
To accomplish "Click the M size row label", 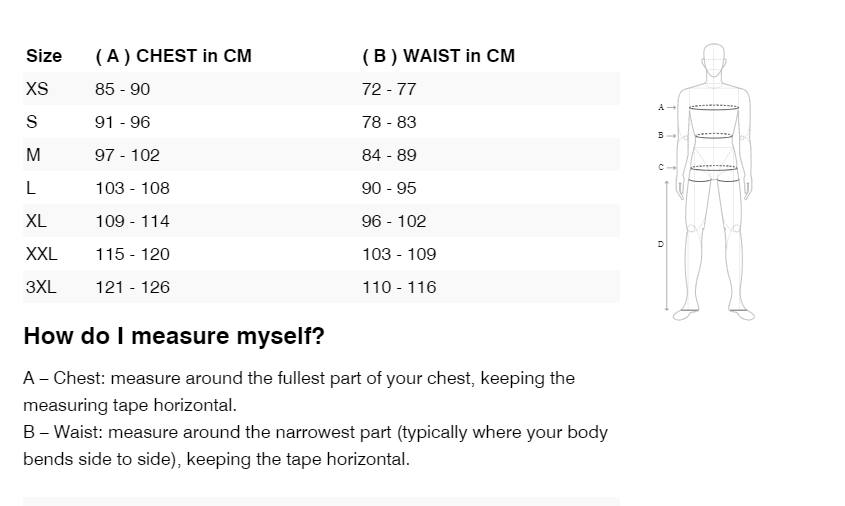I will [x=33, y=155].
